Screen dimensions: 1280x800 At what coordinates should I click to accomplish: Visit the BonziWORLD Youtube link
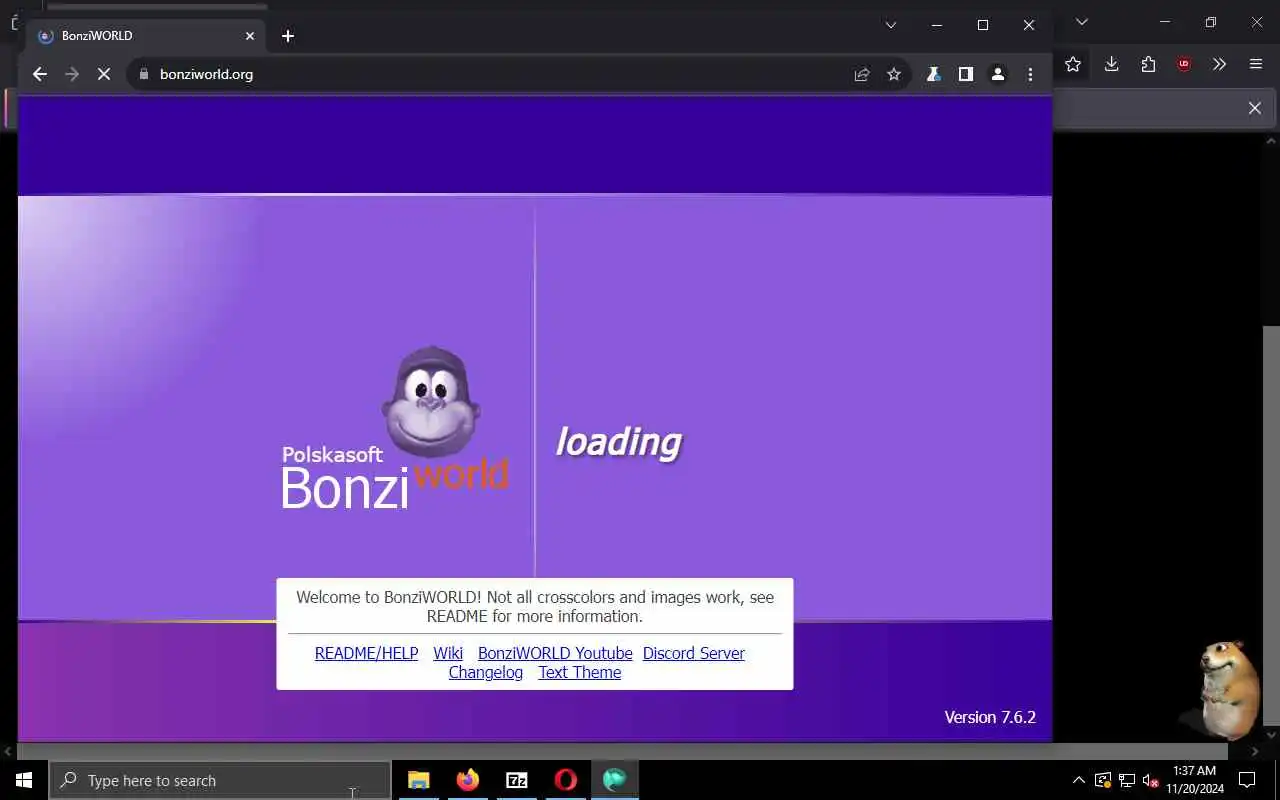[x=555, y=653]
